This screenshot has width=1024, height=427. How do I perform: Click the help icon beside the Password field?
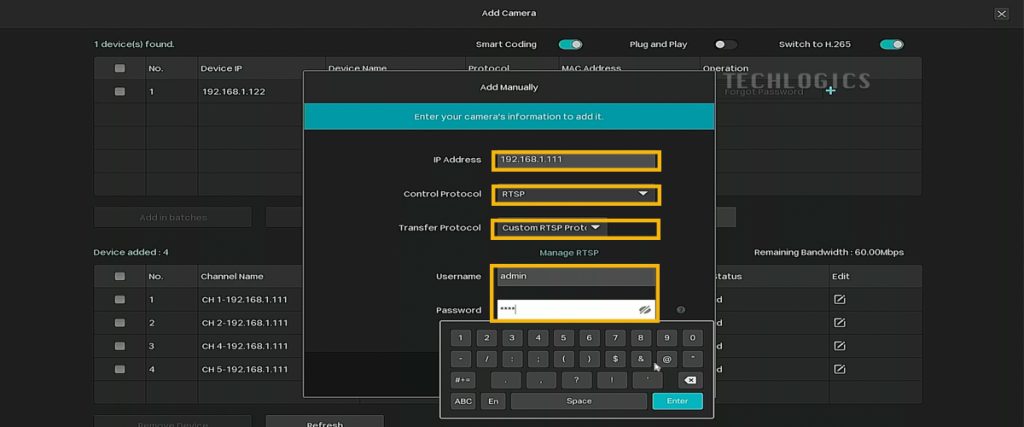680,310
